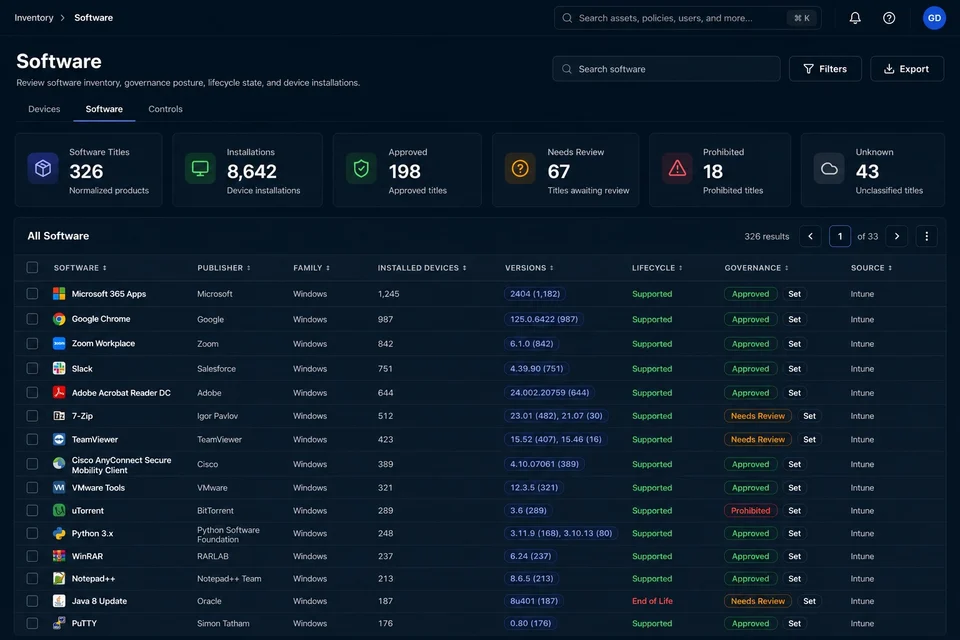Go to the next results page
This screenshot has width=960, height=640.
pos(897,236)
